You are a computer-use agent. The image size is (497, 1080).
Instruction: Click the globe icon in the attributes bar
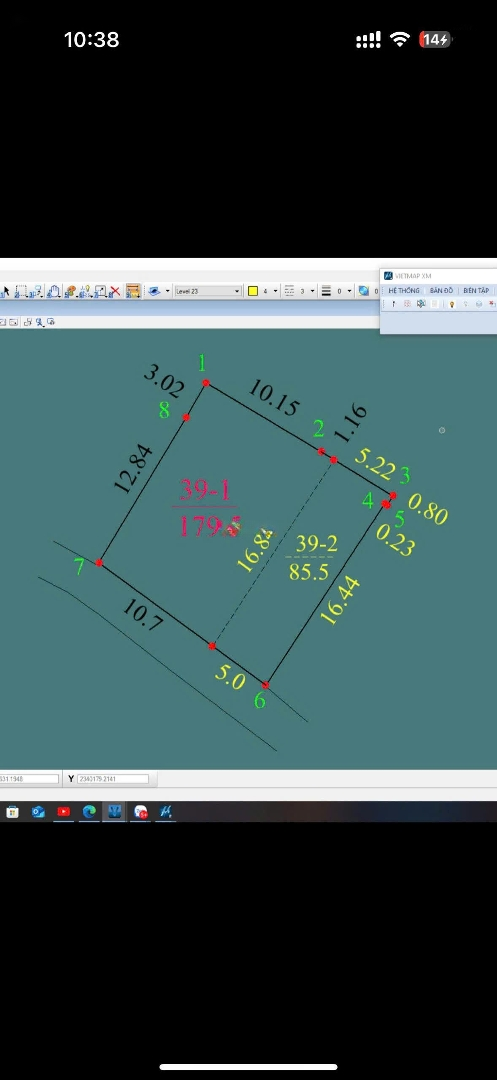coord(363,291)
